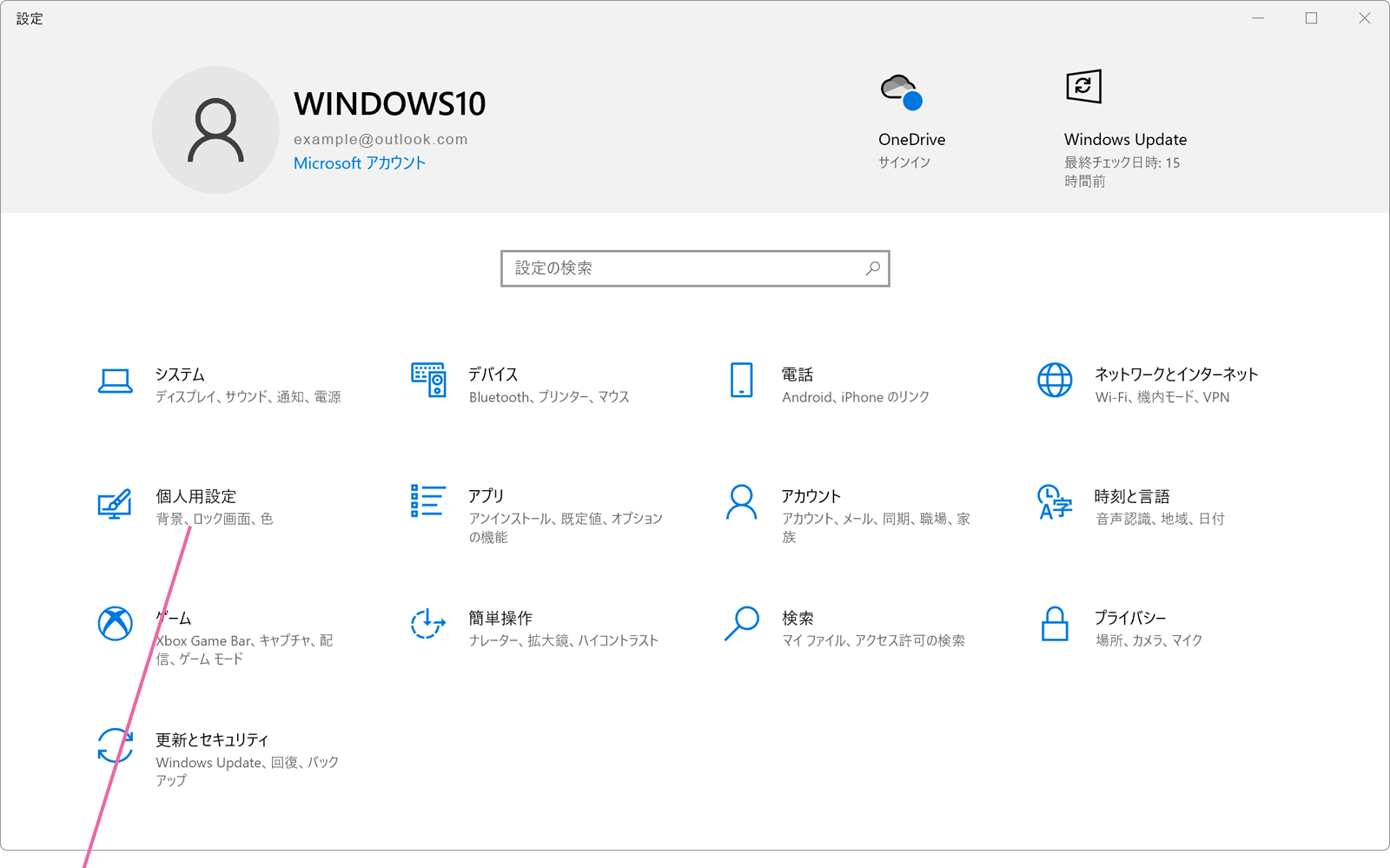Click the OneDrive サインイン text
The image size is (1390, 868).
[904, 162]
